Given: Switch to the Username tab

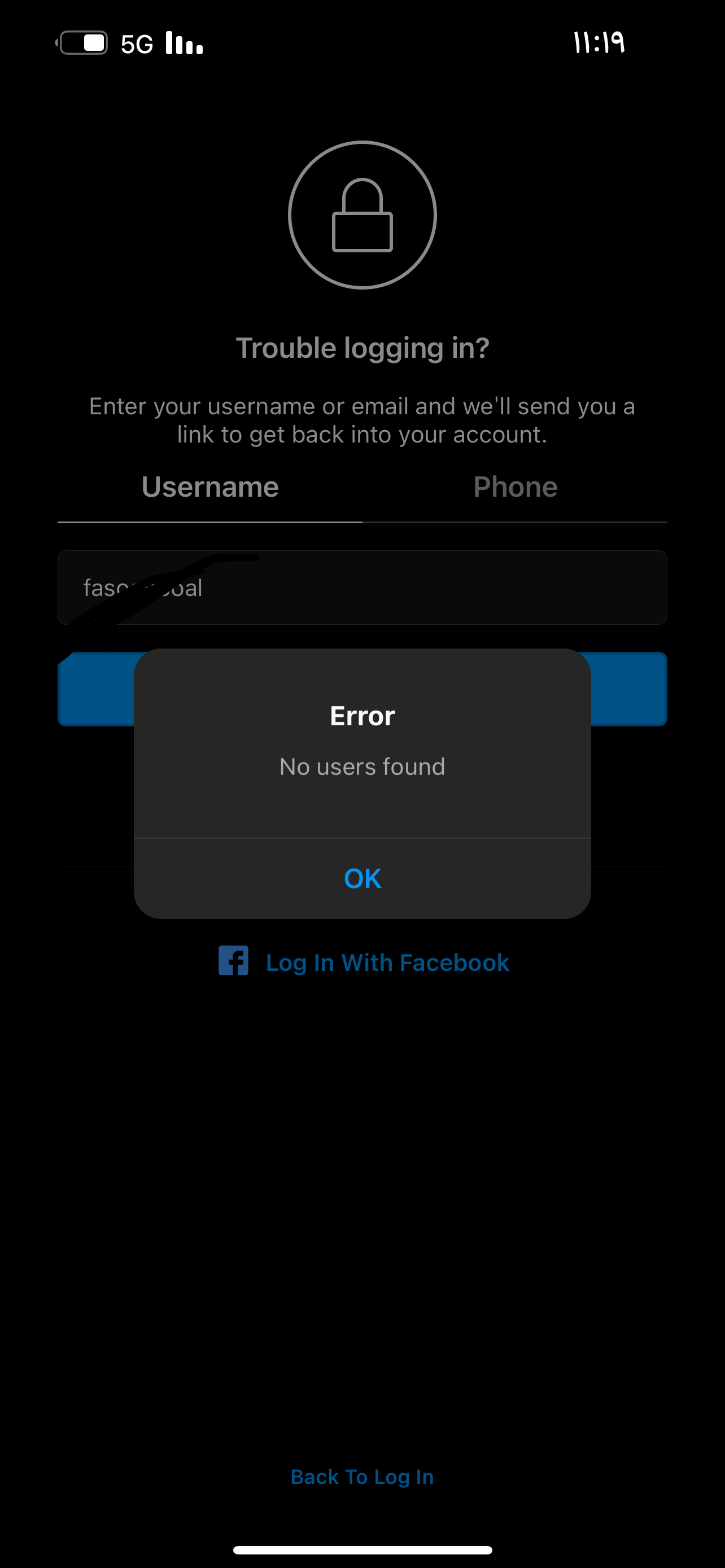Looking at the screenshot, I should [x=210, y=487].
